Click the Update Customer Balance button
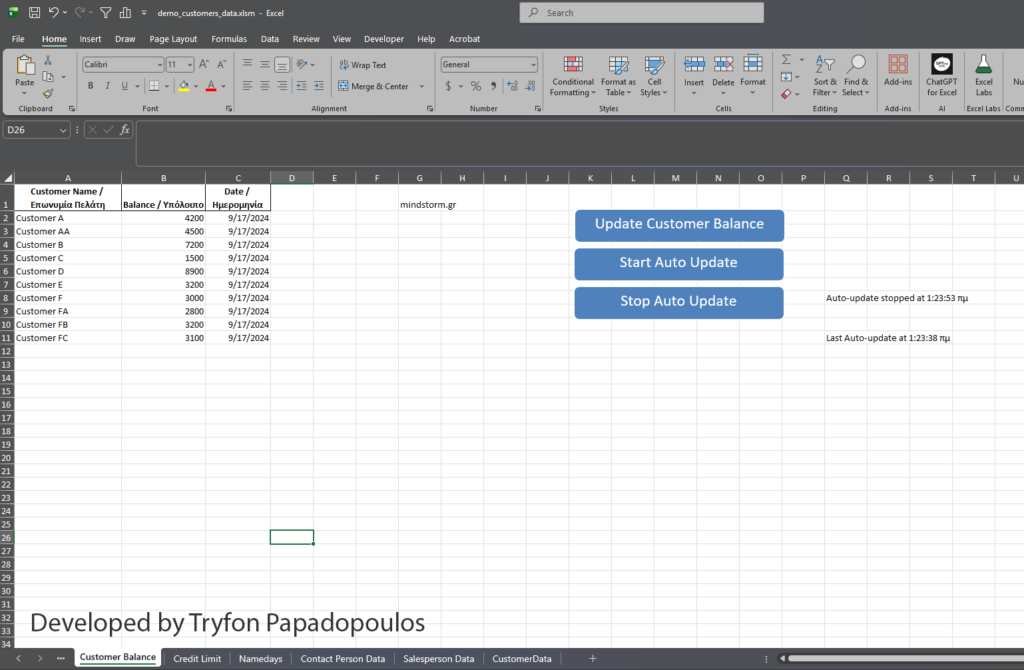 pyautogui.click(x=679, y=225)
